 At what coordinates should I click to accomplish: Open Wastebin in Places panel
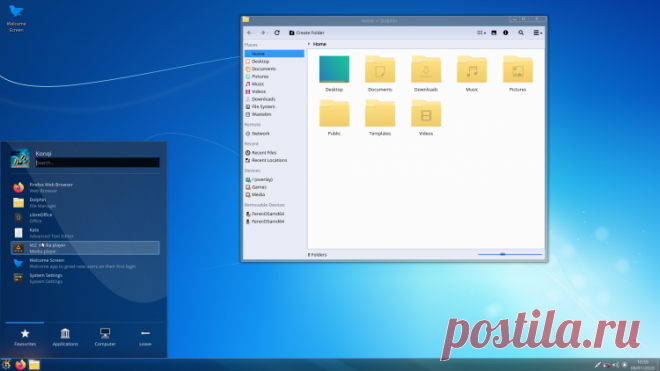[274, 114]
